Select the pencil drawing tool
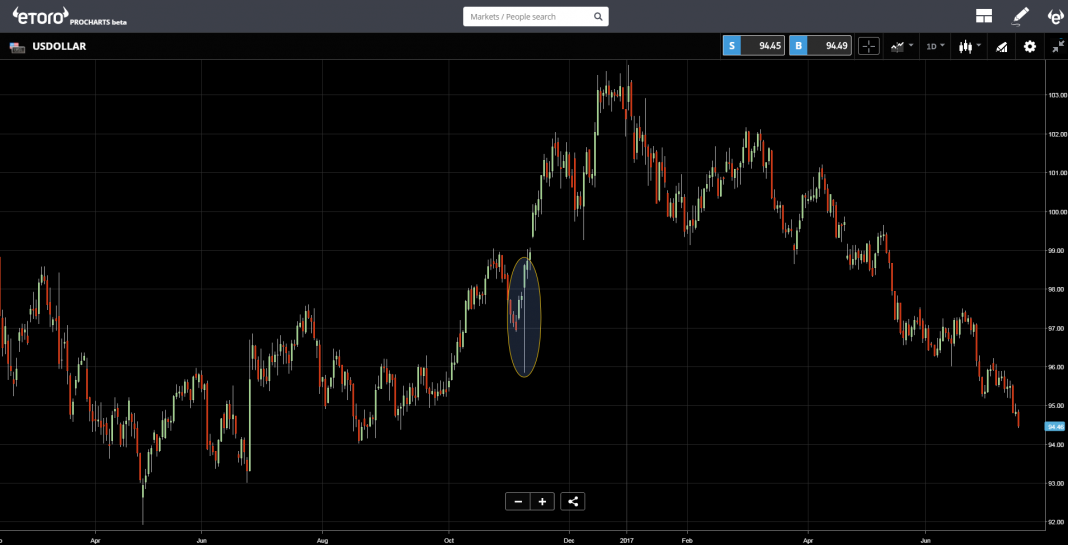The width and height of the screenshot is (1068, 545). point(1020,16)
